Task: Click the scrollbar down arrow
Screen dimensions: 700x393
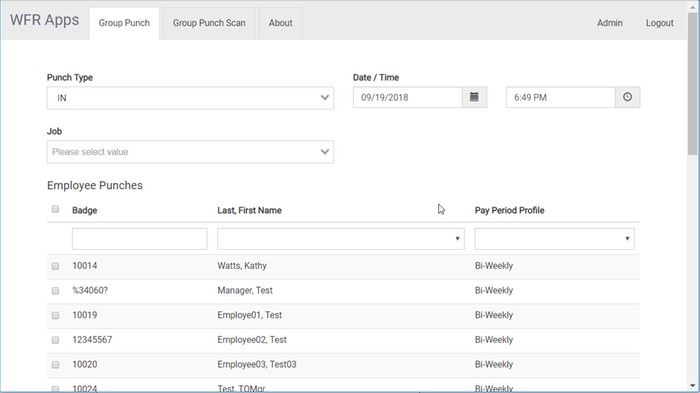Action: [x=692, y=386]
